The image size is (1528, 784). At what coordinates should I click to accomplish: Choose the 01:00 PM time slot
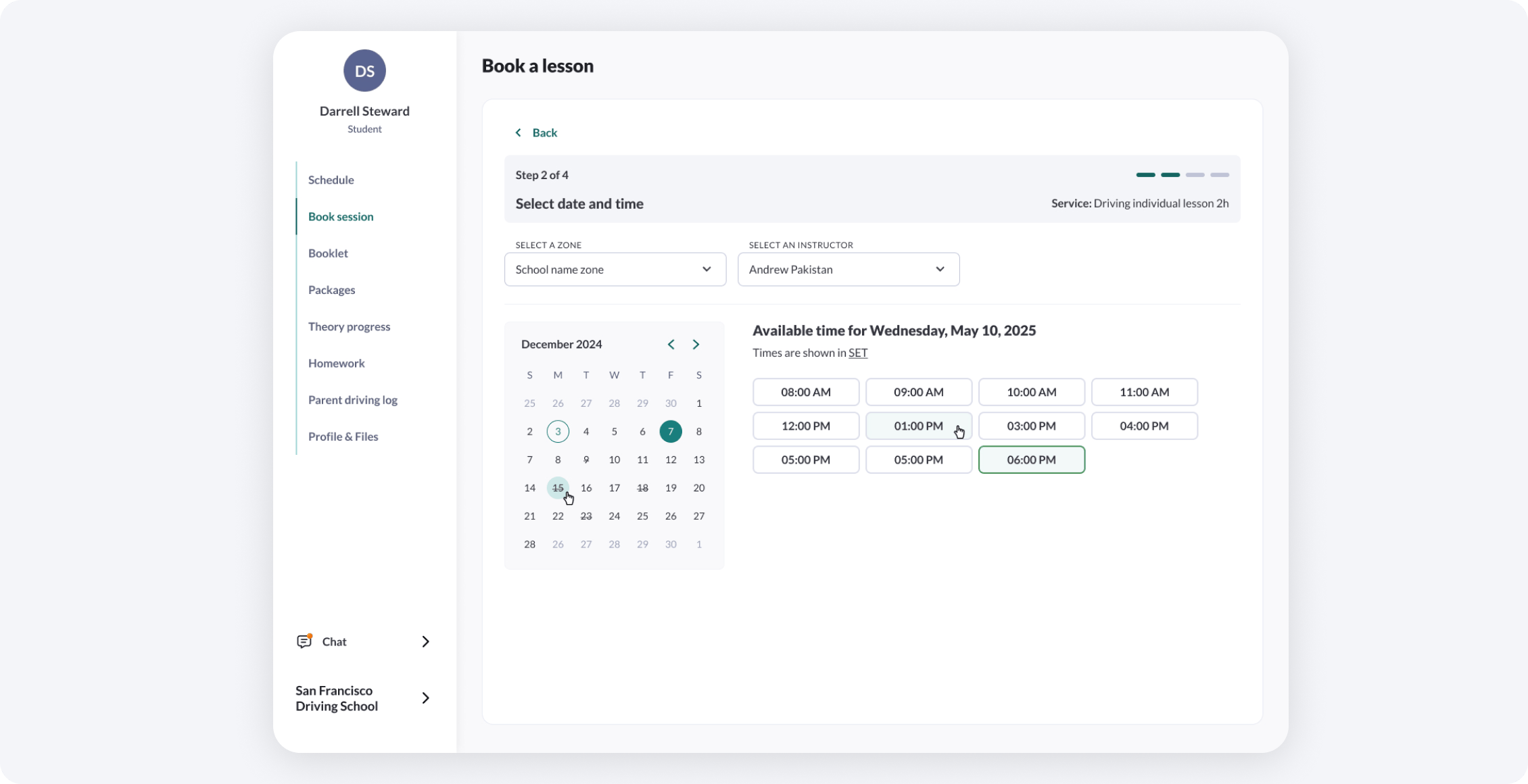click(x=919, y=426)
